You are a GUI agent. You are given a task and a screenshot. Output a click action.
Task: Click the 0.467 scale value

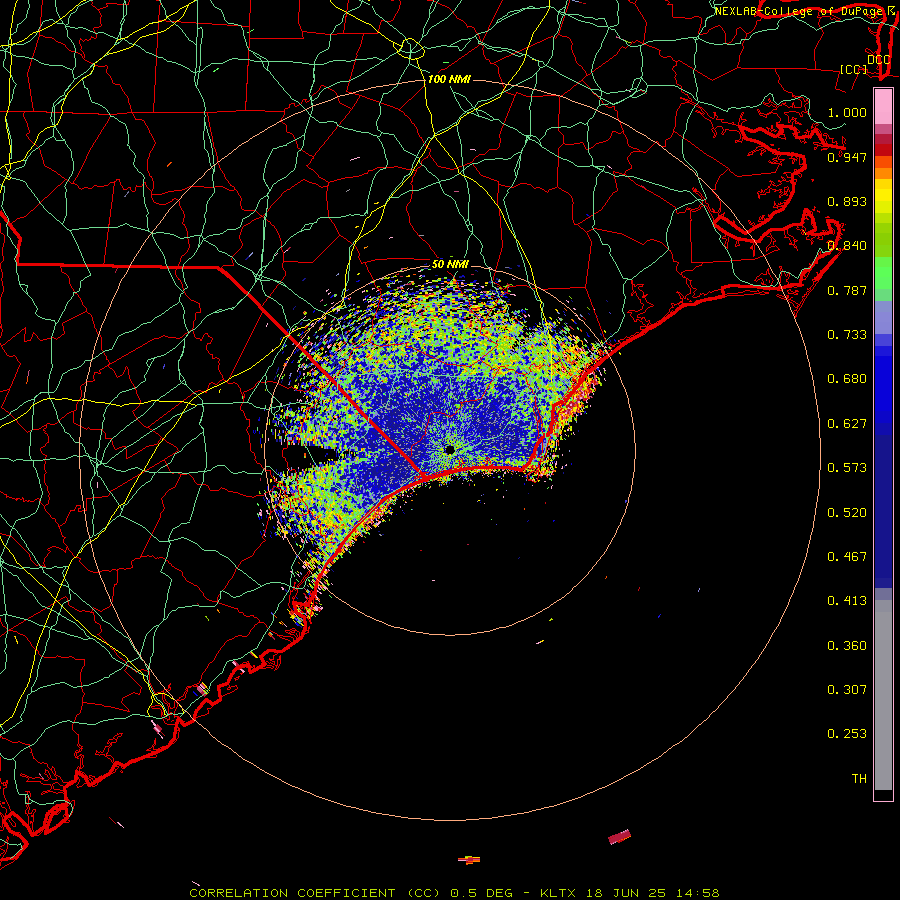click(x=847, y=557)
